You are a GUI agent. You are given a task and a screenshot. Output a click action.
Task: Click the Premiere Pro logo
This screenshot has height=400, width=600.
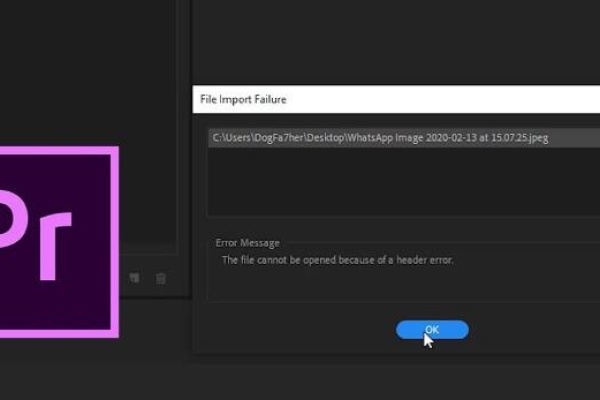pyautogui.click(x=55, y=240)
